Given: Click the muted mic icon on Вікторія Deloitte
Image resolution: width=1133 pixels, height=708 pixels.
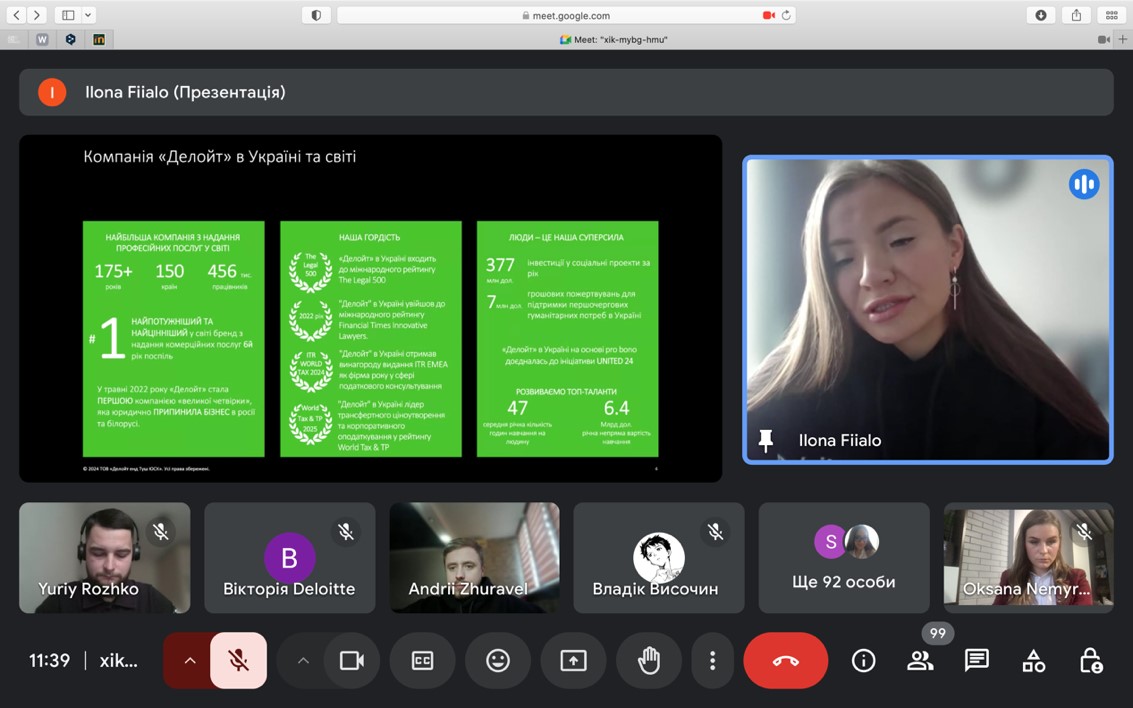Looking at the screenshot, I should click(346, 532).
